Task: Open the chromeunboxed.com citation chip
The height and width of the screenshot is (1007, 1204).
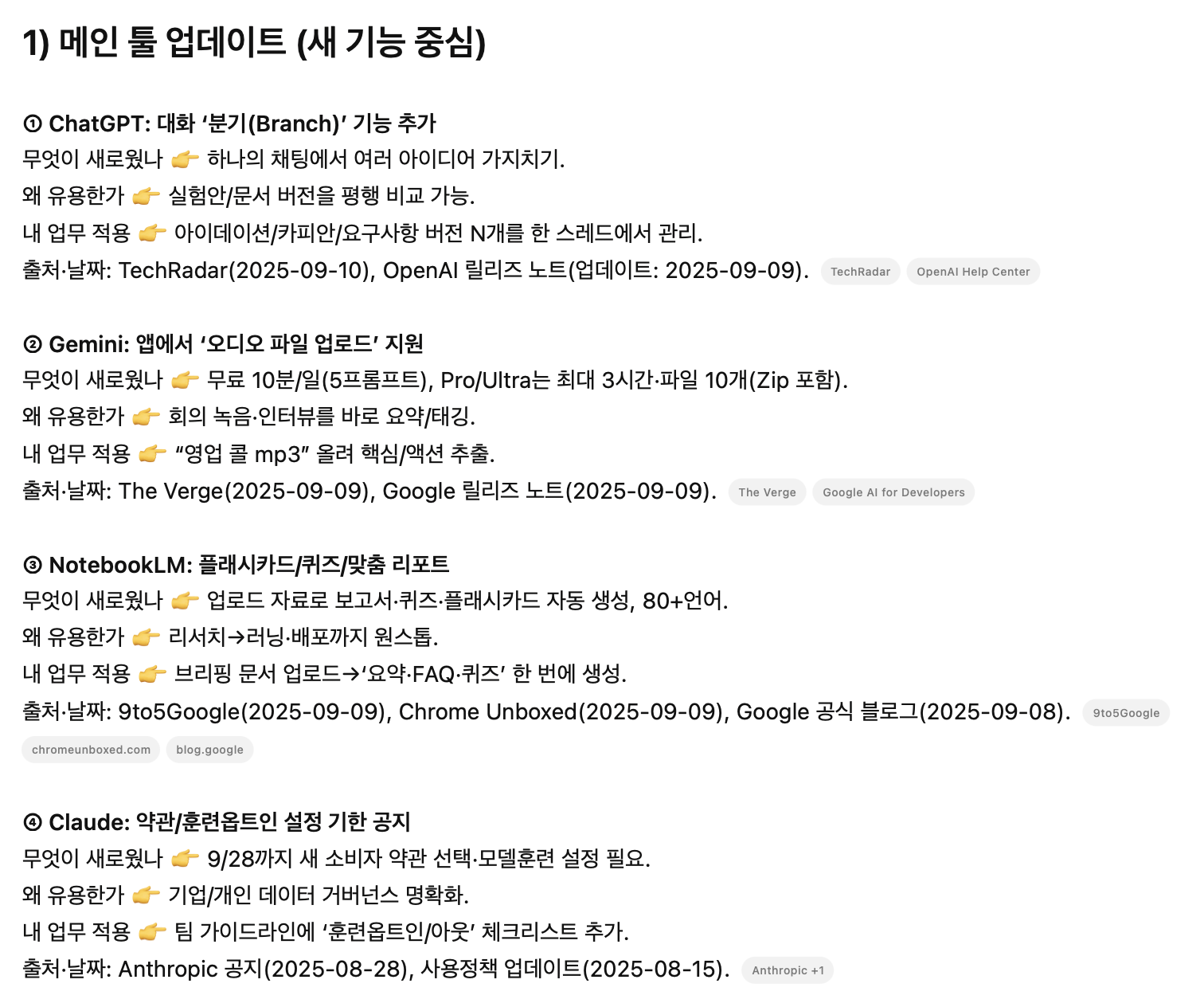Action: click(x=91, y=750)
